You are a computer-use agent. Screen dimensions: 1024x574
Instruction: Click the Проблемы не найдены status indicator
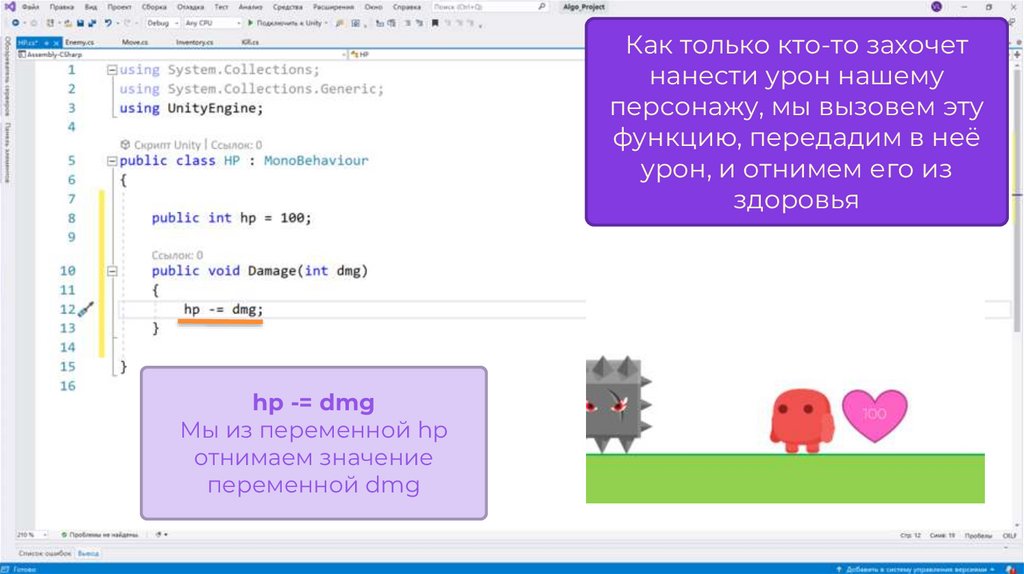pos(100,535)
